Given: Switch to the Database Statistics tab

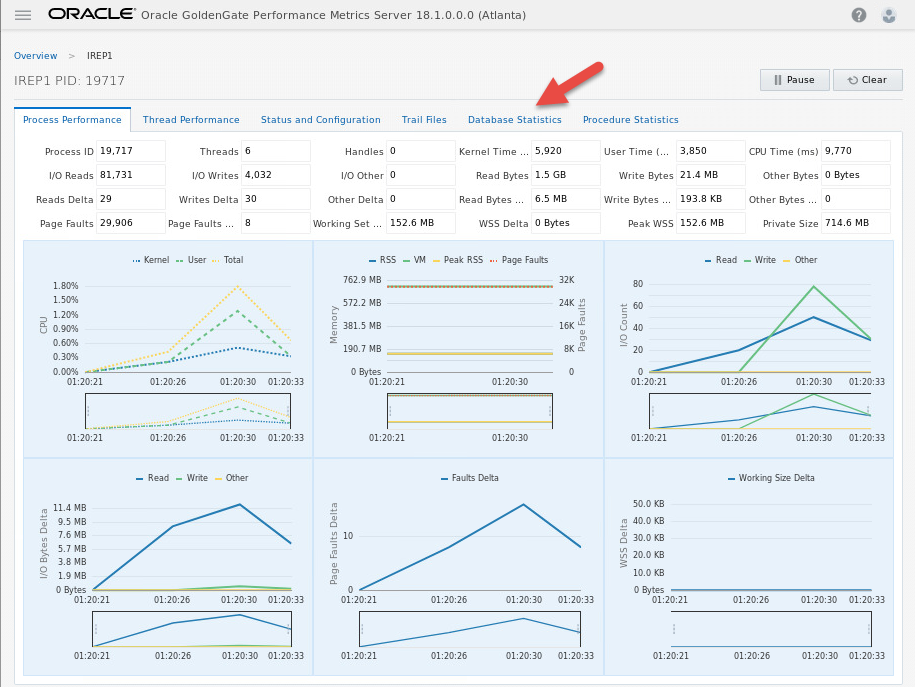Looking at the screenshot, I should click(515, 120).
